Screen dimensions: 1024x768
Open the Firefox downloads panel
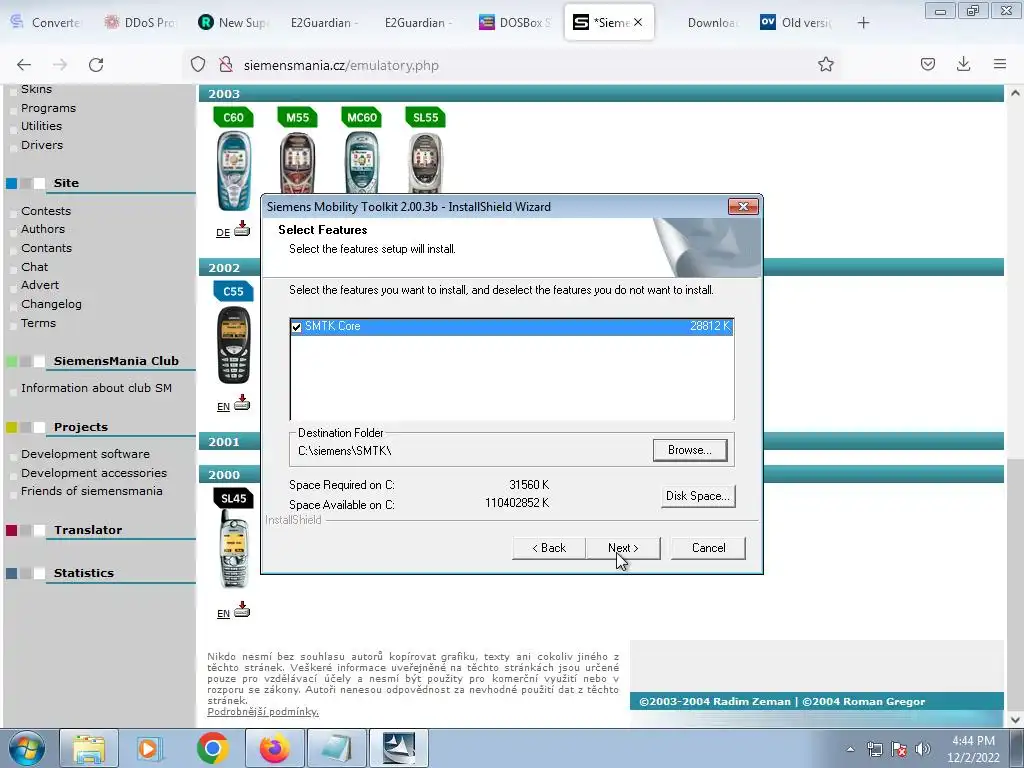pyautogui.click(x=963, y=64)
